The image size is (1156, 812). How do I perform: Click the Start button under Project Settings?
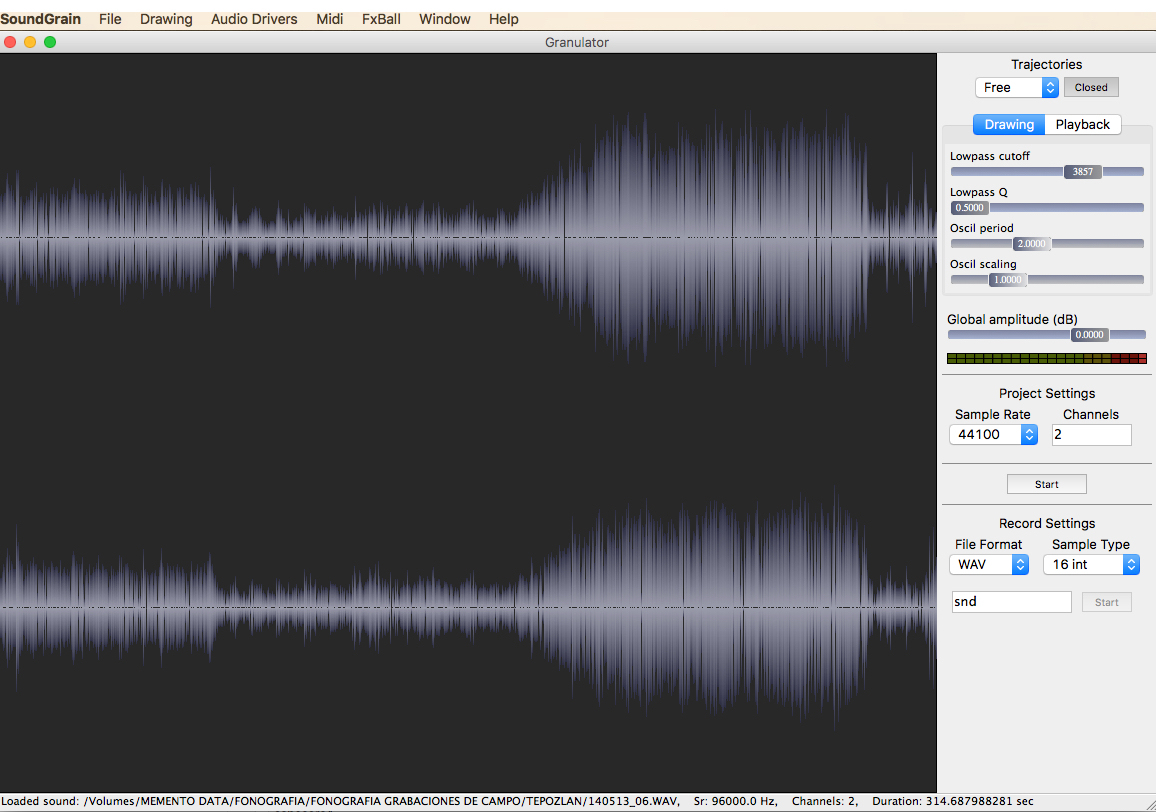coord(1046,484)
